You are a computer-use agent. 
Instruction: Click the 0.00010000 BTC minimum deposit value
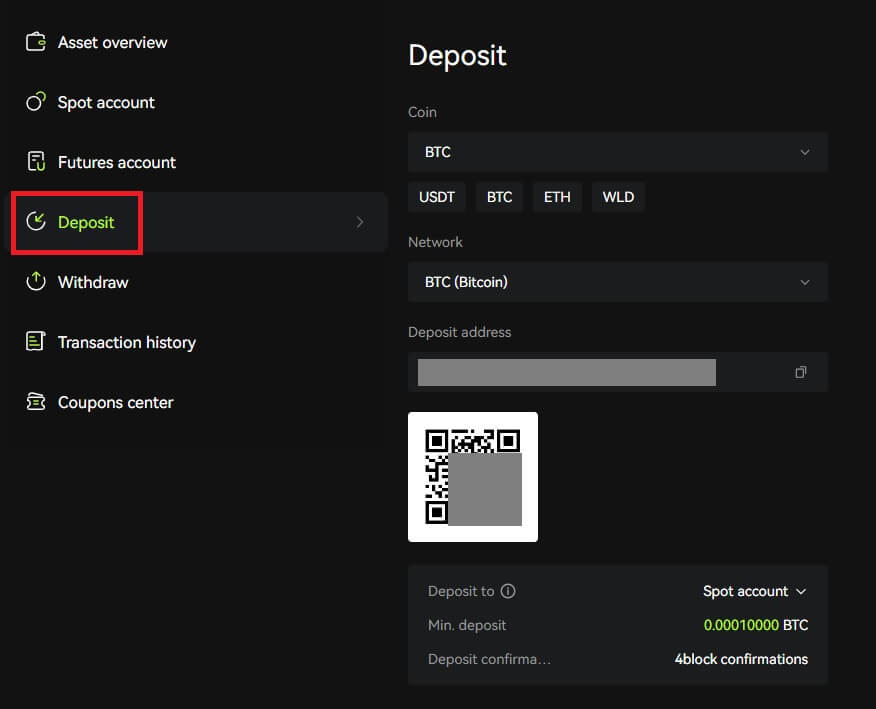click(740, 625)
